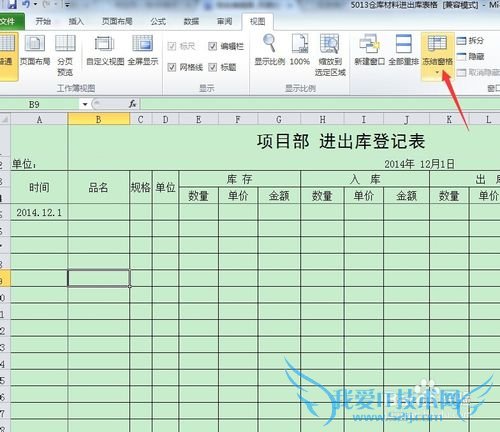Click the cell containing 2014.12.1
The height and width of the screenshot is (432, 500).
pos(39,212)
